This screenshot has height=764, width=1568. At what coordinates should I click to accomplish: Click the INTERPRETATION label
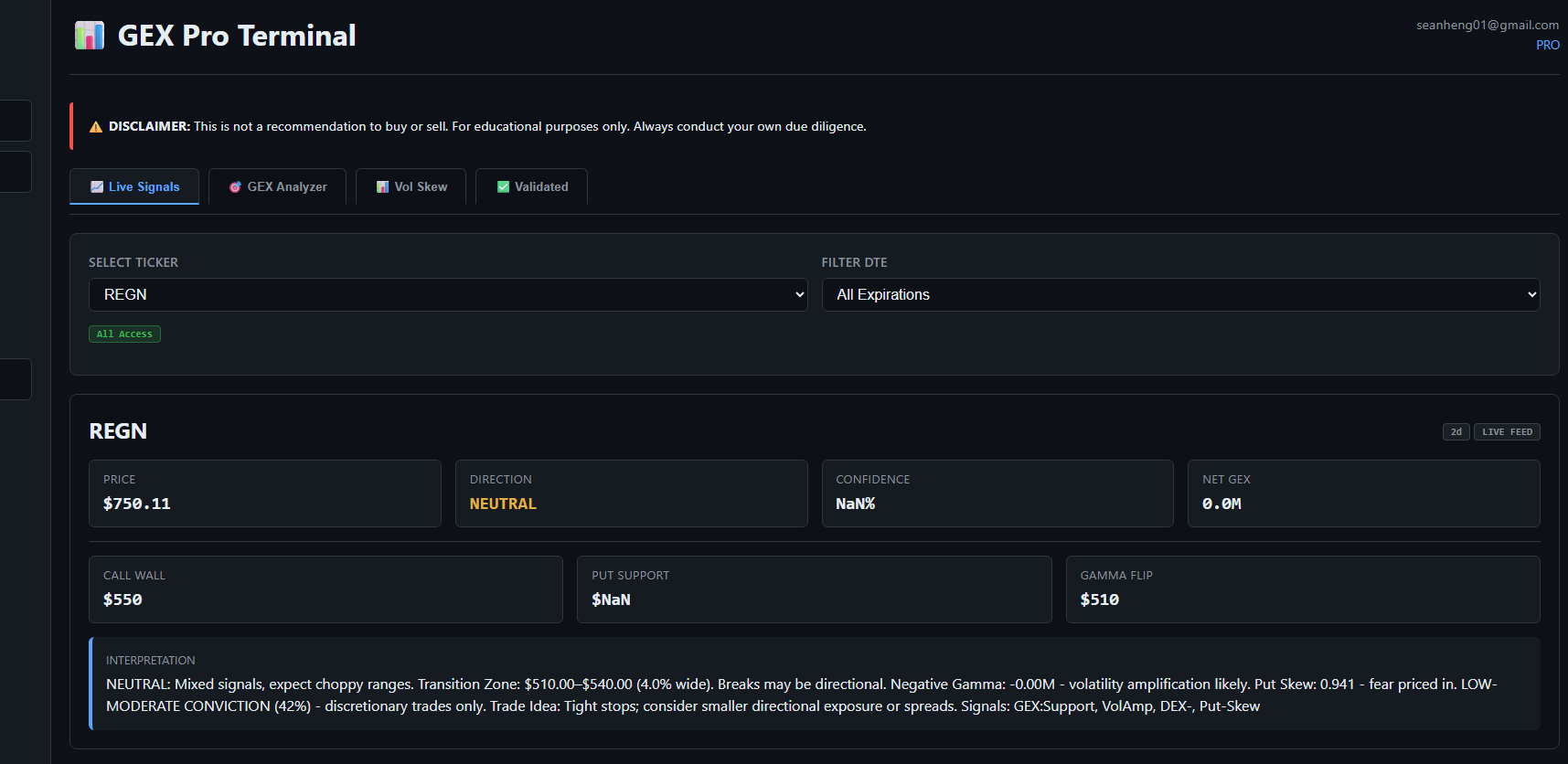coord(151,661)
